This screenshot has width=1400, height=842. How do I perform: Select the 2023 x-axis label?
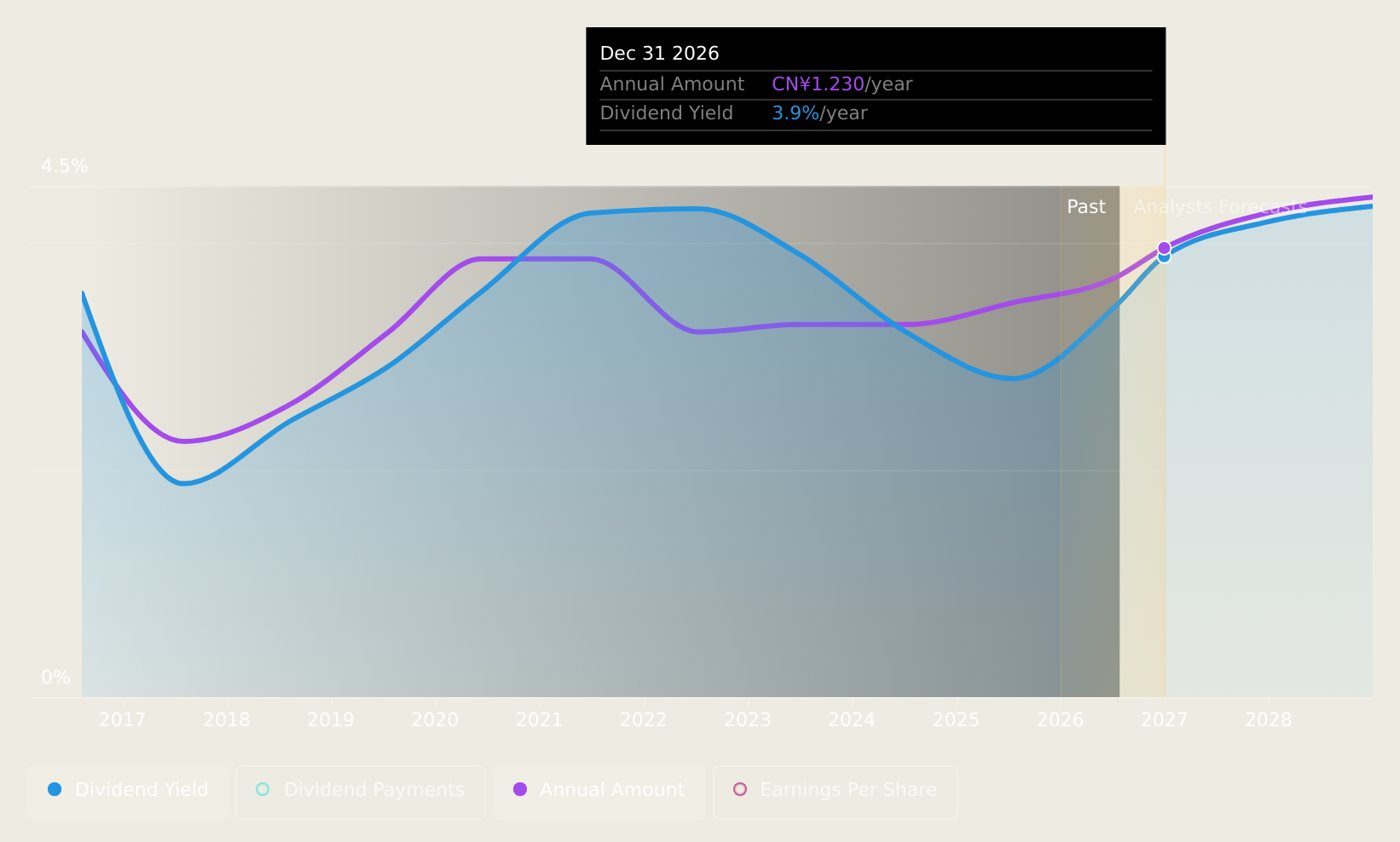coord(748,720)
